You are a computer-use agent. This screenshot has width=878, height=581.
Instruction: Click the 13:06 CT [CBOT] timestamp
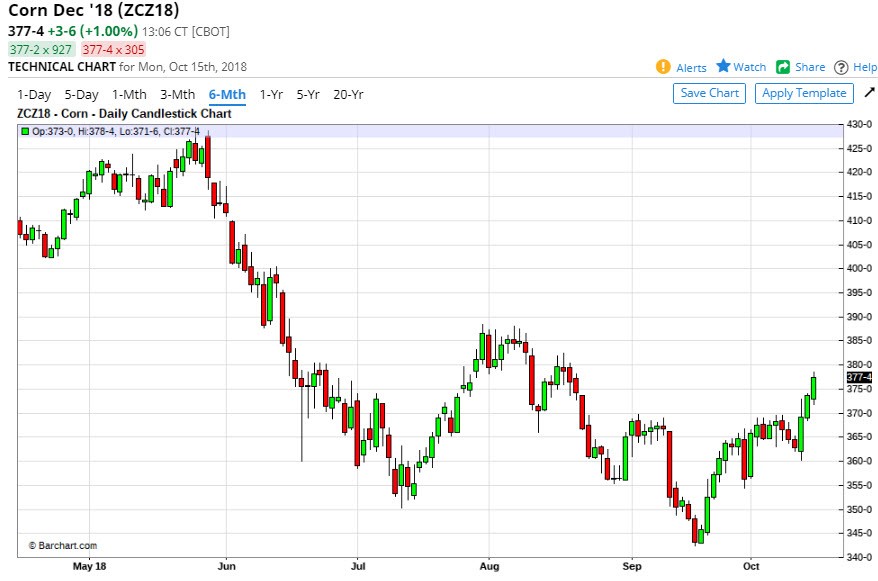point(185,32)
